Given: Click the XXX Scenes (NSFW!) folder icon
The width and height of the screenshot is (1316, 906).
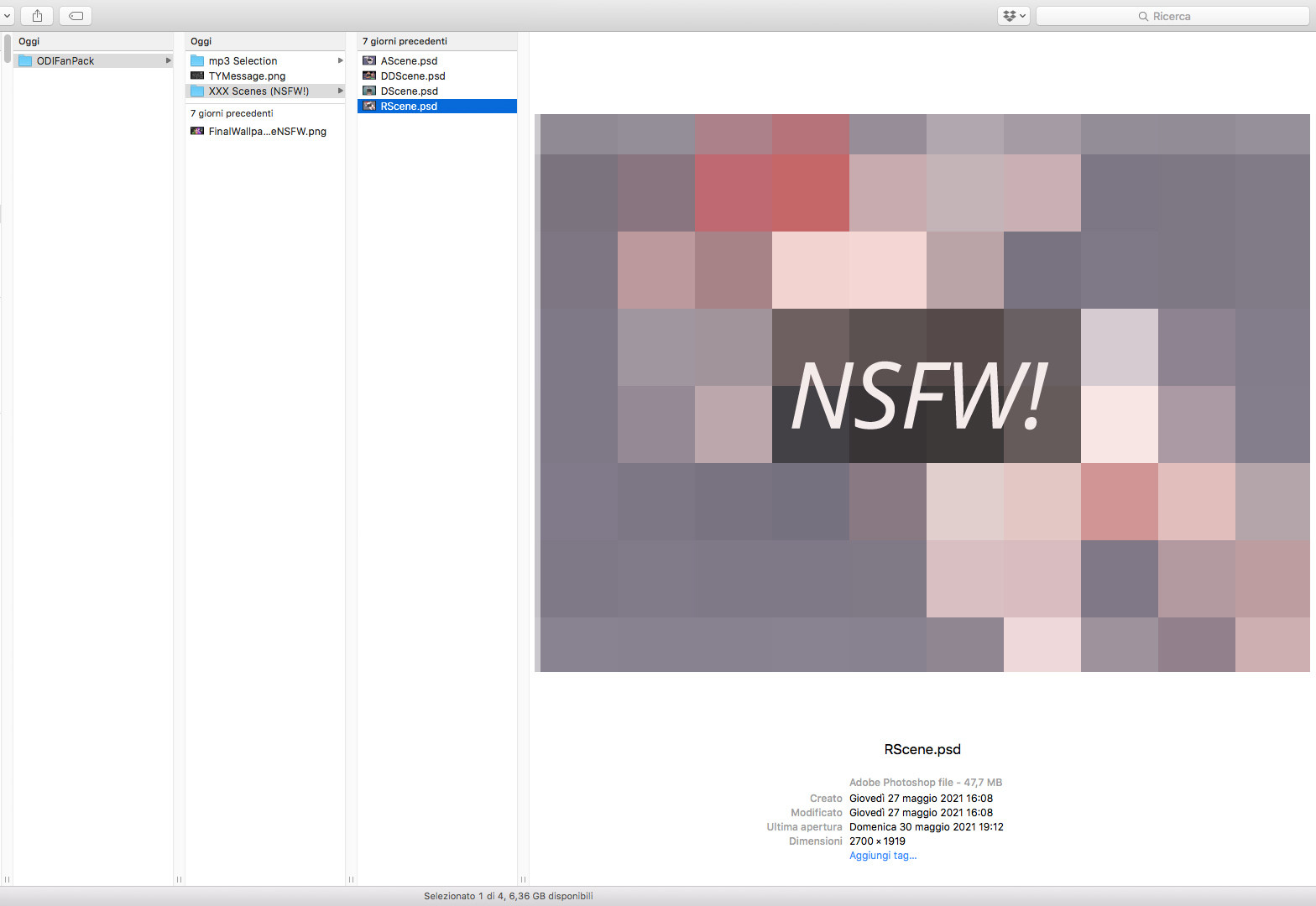Looking at the screenshot, I should pos(197,91).
